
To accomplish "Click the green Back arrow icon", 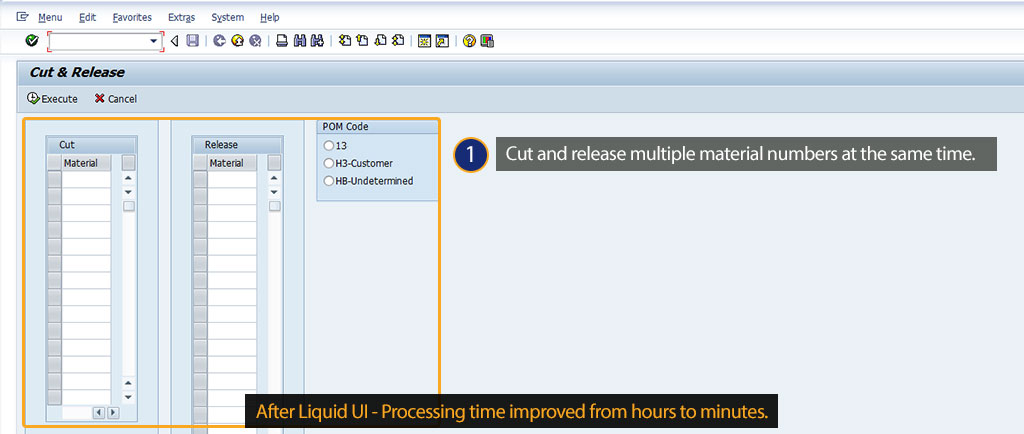I will pyautogui.click(x=219, y=41).
